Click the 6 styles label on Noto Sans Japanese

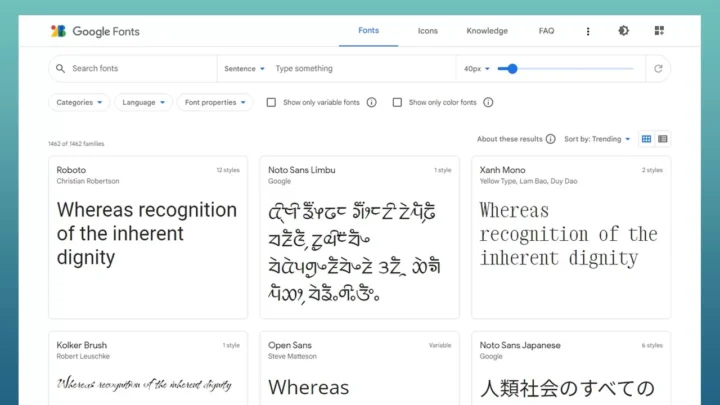pyautogui.click(x=652, y=345)
